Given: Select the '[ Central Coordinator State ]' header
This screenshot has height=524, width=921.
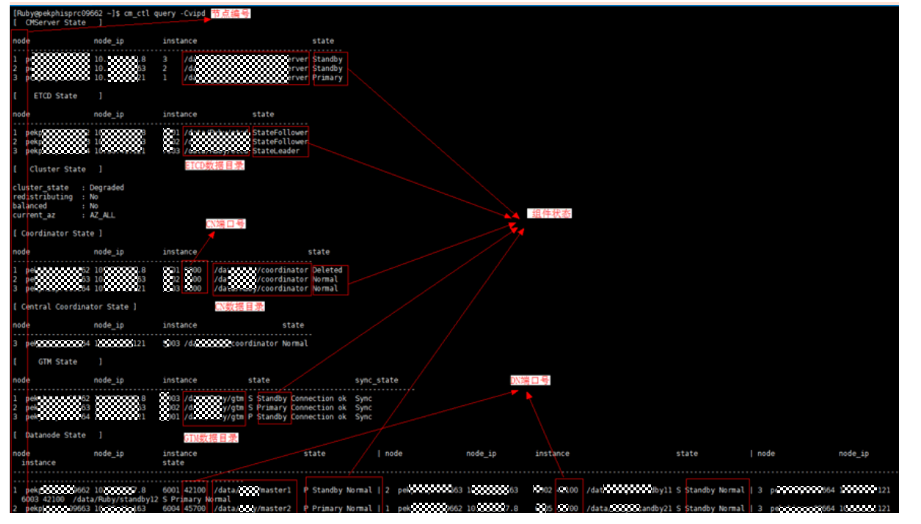Looking at the screenshot, I should point(75,307).
